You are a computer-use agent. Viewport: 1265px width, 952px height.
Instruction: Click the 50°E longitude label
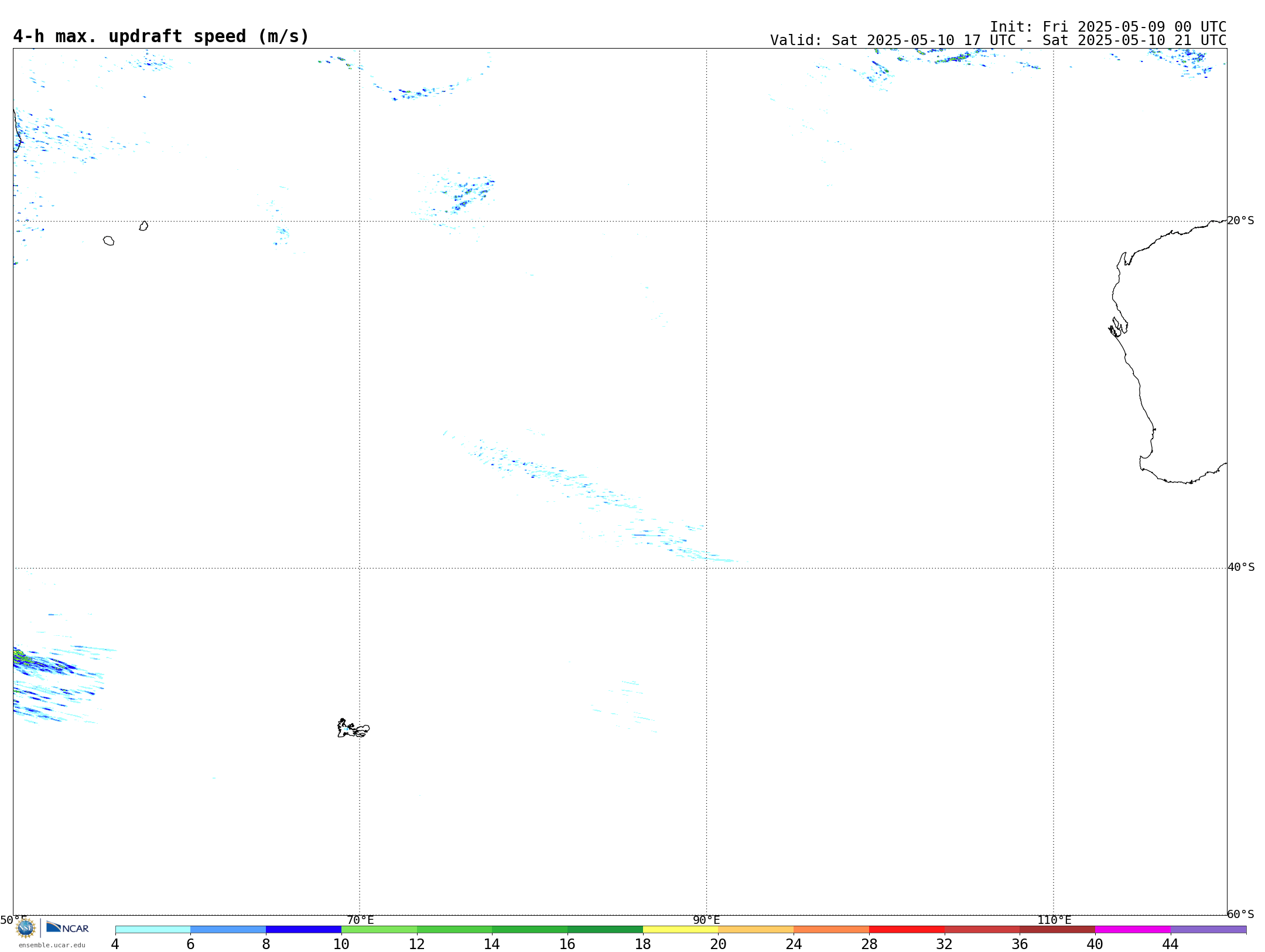(13, 920)
